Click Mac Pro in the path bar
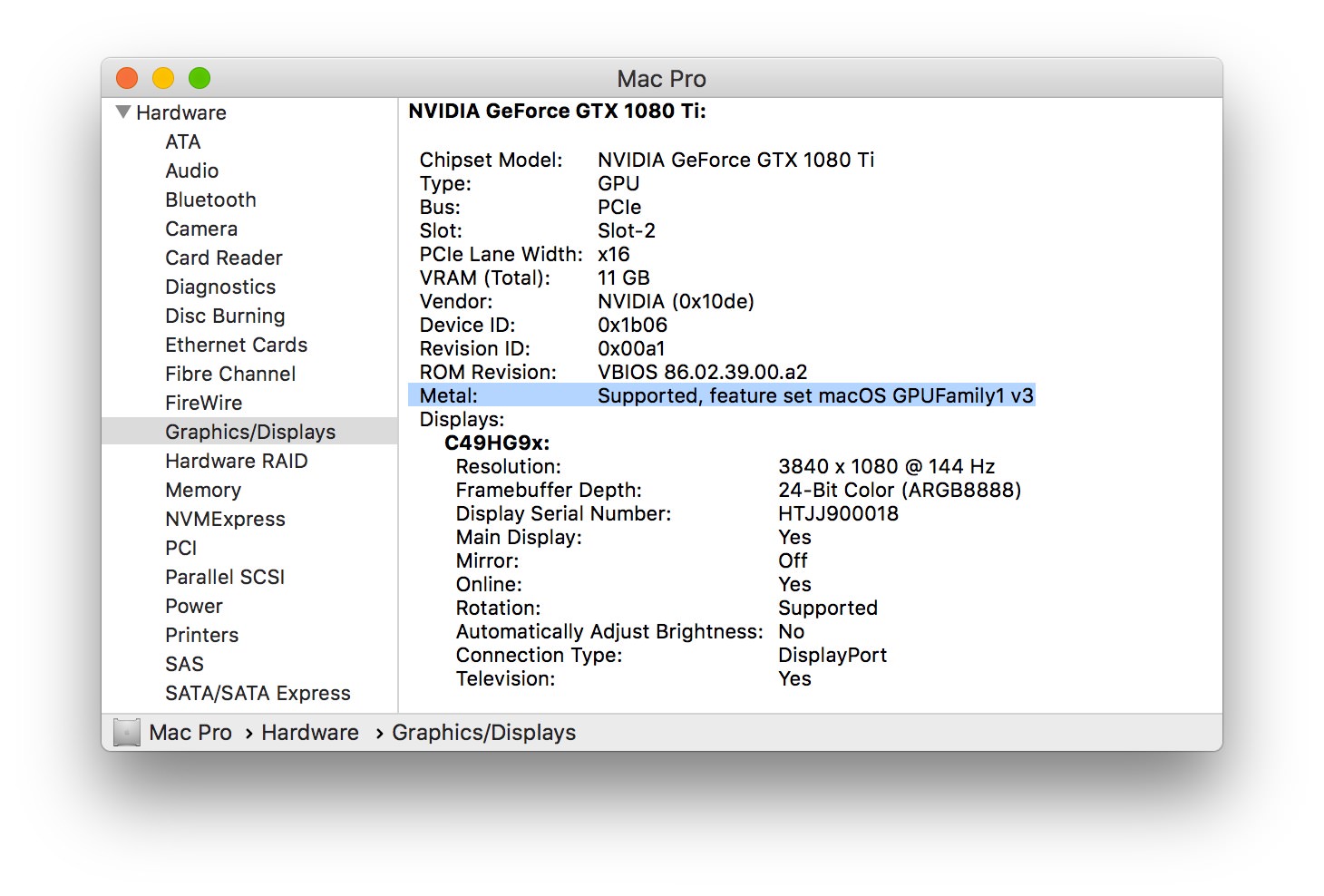This screenshot has width=1324, height=896. tap(190, 732)
